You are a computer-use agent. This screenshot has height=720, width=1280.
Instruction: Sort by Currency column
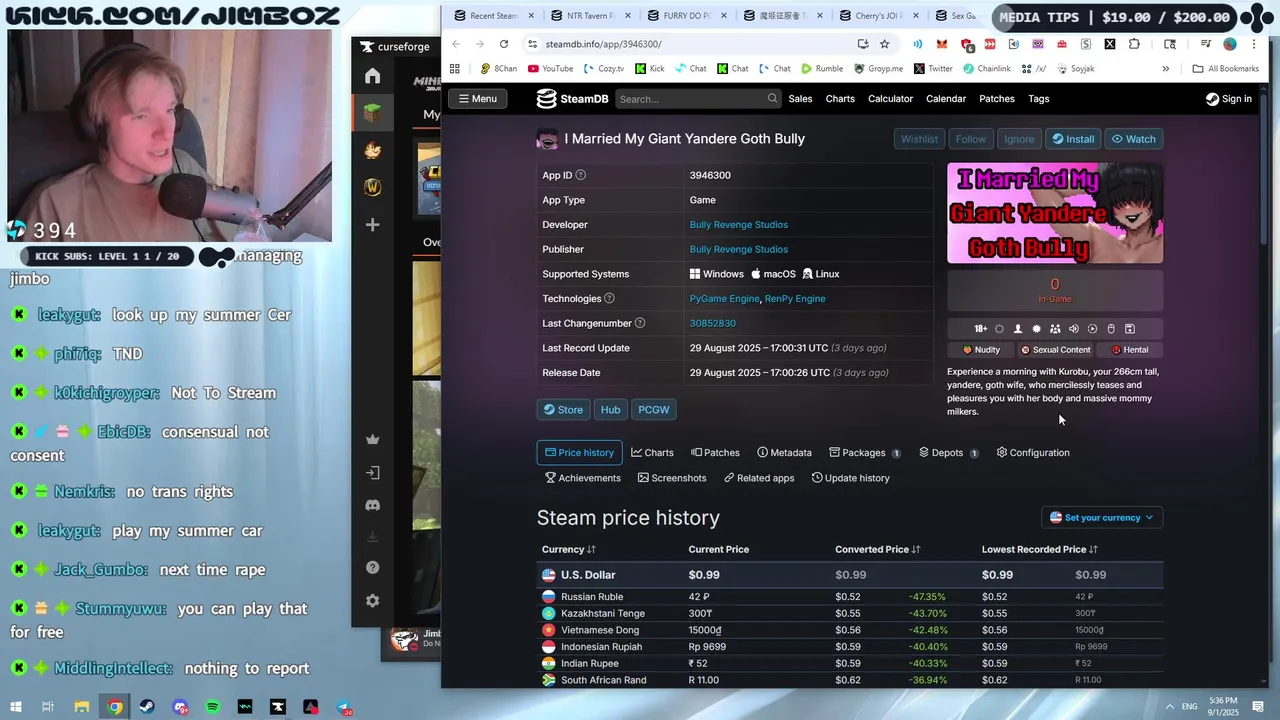coord(569,549)
